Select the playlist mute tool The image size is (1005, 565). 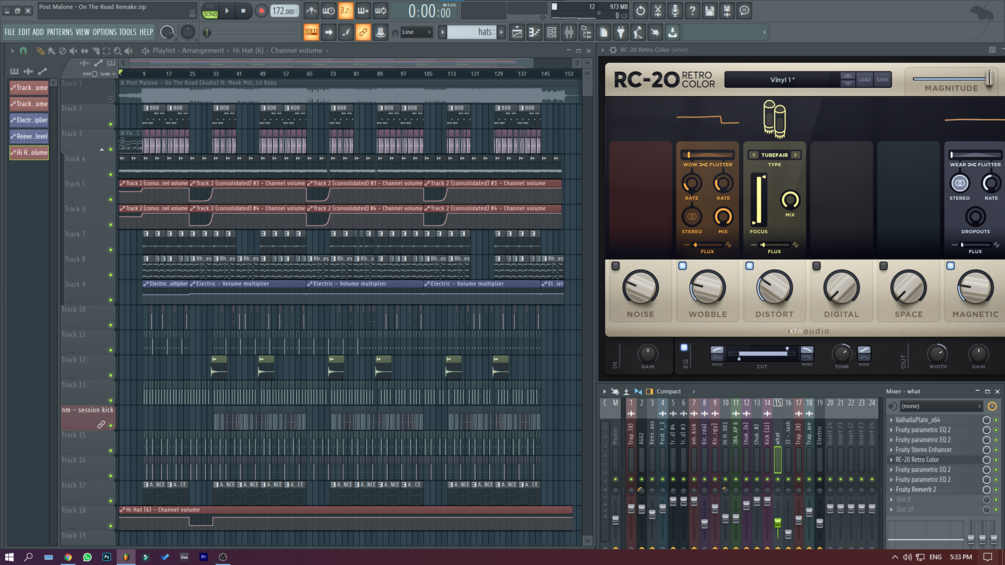[x=73, y=51]
